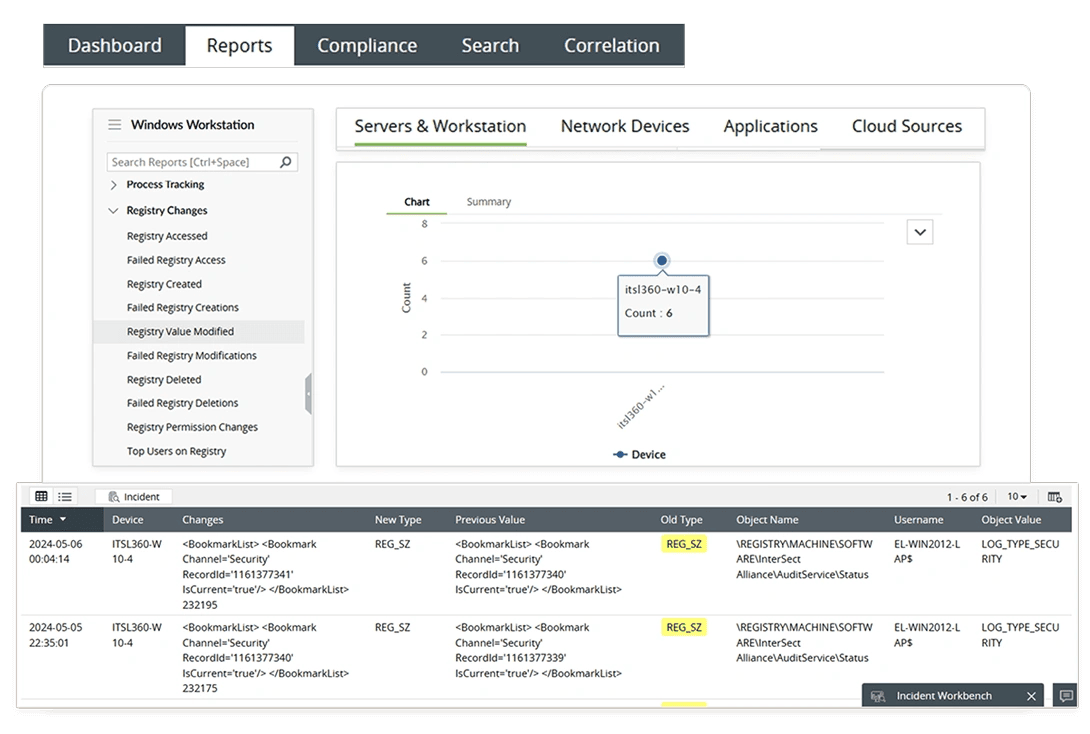The image size is (1090, 734).
Task: Select the Summary tab above the chart
Action: tap(488, 202)
